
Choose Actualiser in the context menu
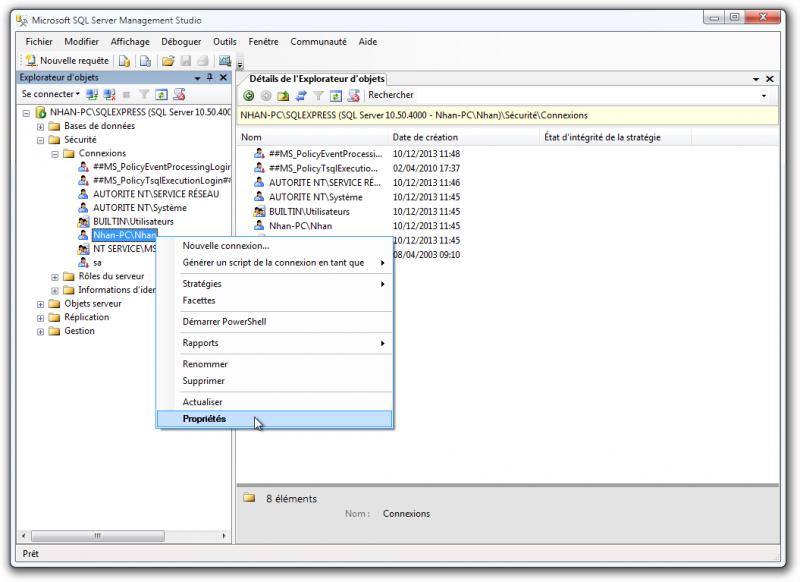274,402
